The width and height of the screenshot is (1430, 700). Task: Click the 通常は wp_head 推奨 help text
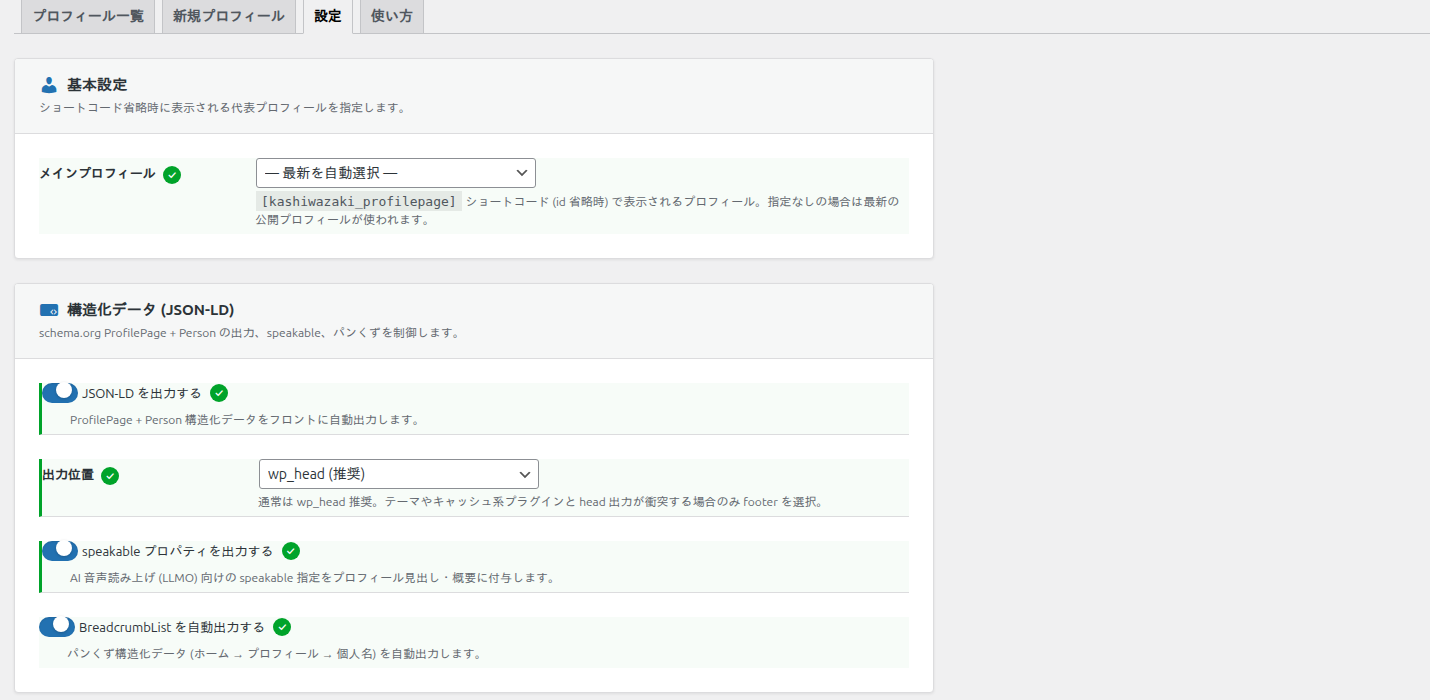[x=542, y=502]
